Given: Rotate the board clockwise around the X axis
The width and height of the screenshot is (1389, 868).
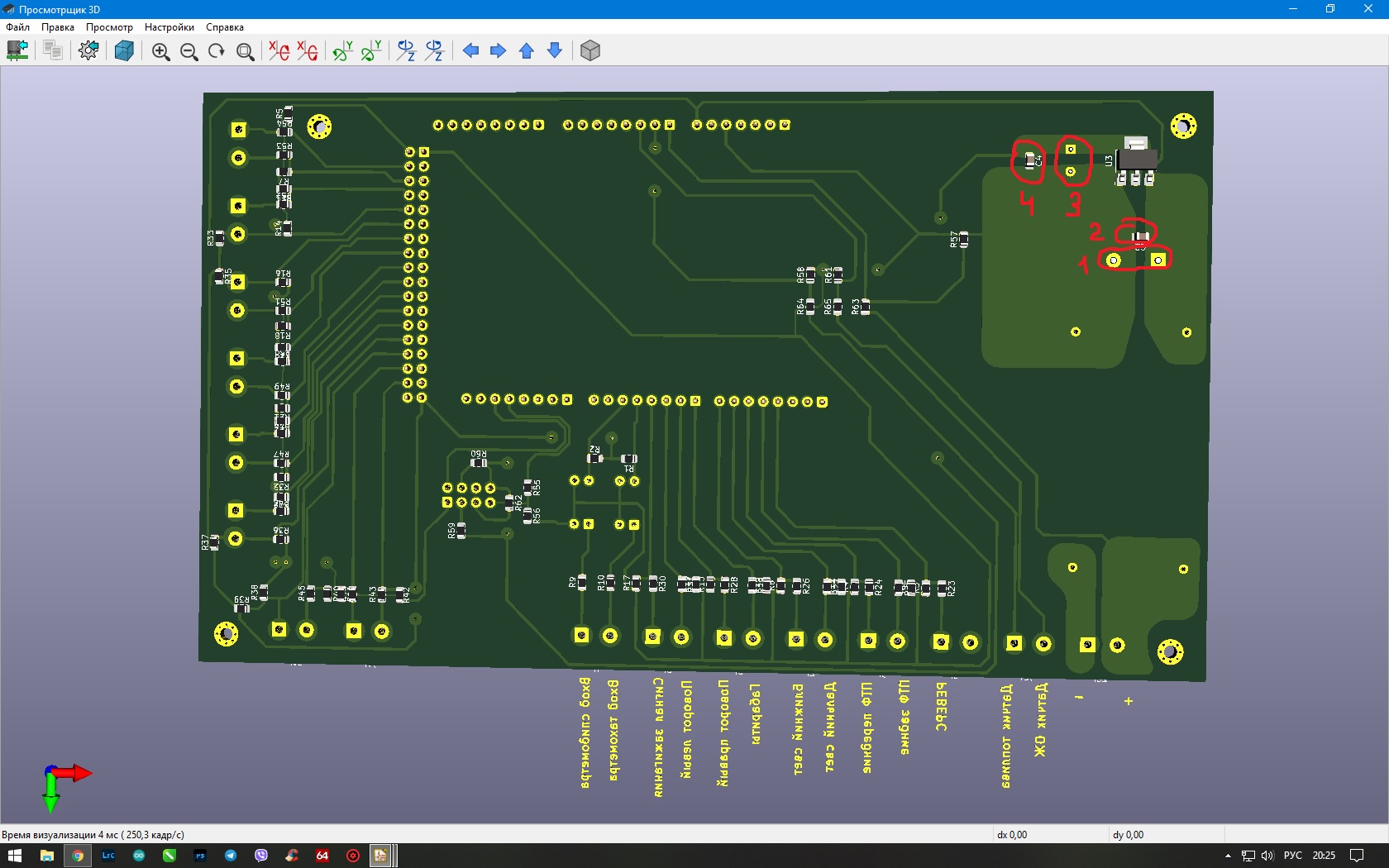Looking at the screenshot, I should point(279,51).
